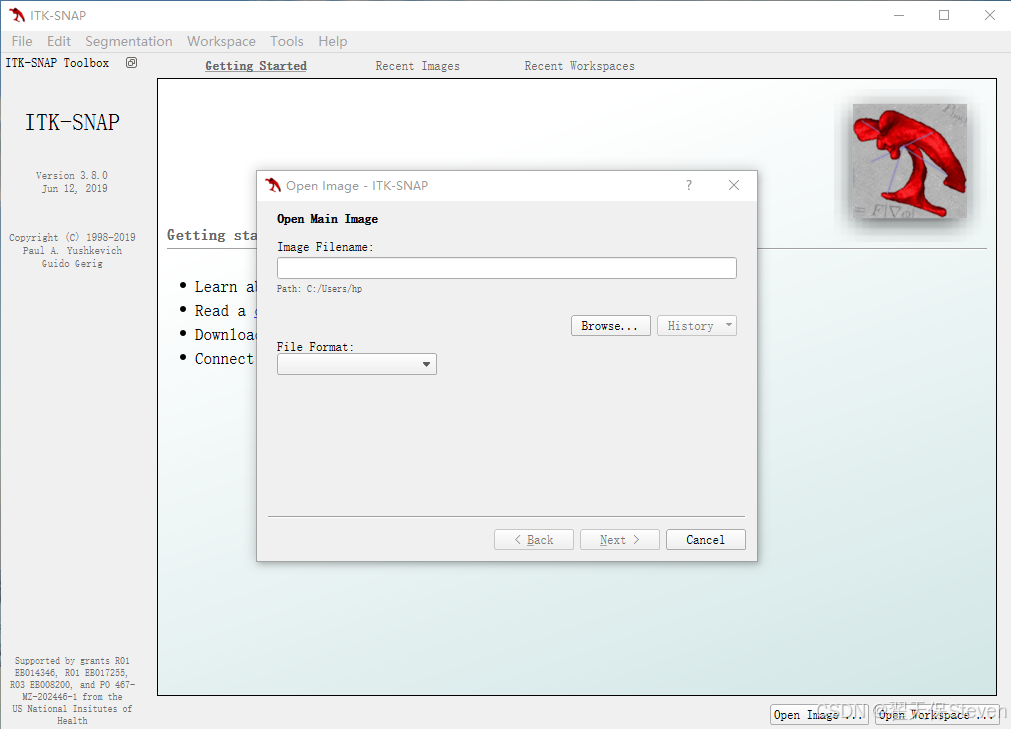Close the Open Image dialog
1011x729 pixels.
pos(734,185)
